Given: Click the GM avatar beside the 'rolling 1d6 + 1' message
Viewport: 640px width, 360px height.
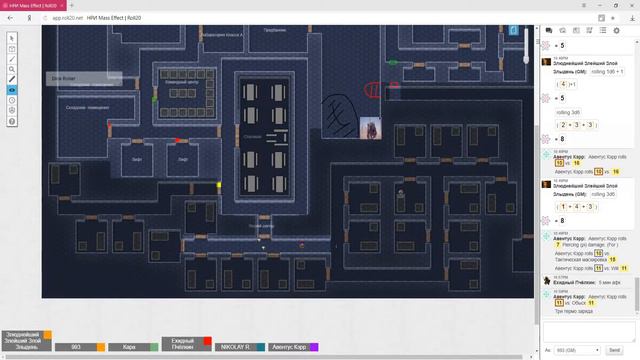Looking at the screenshot, I should click(x=546, y=62).
